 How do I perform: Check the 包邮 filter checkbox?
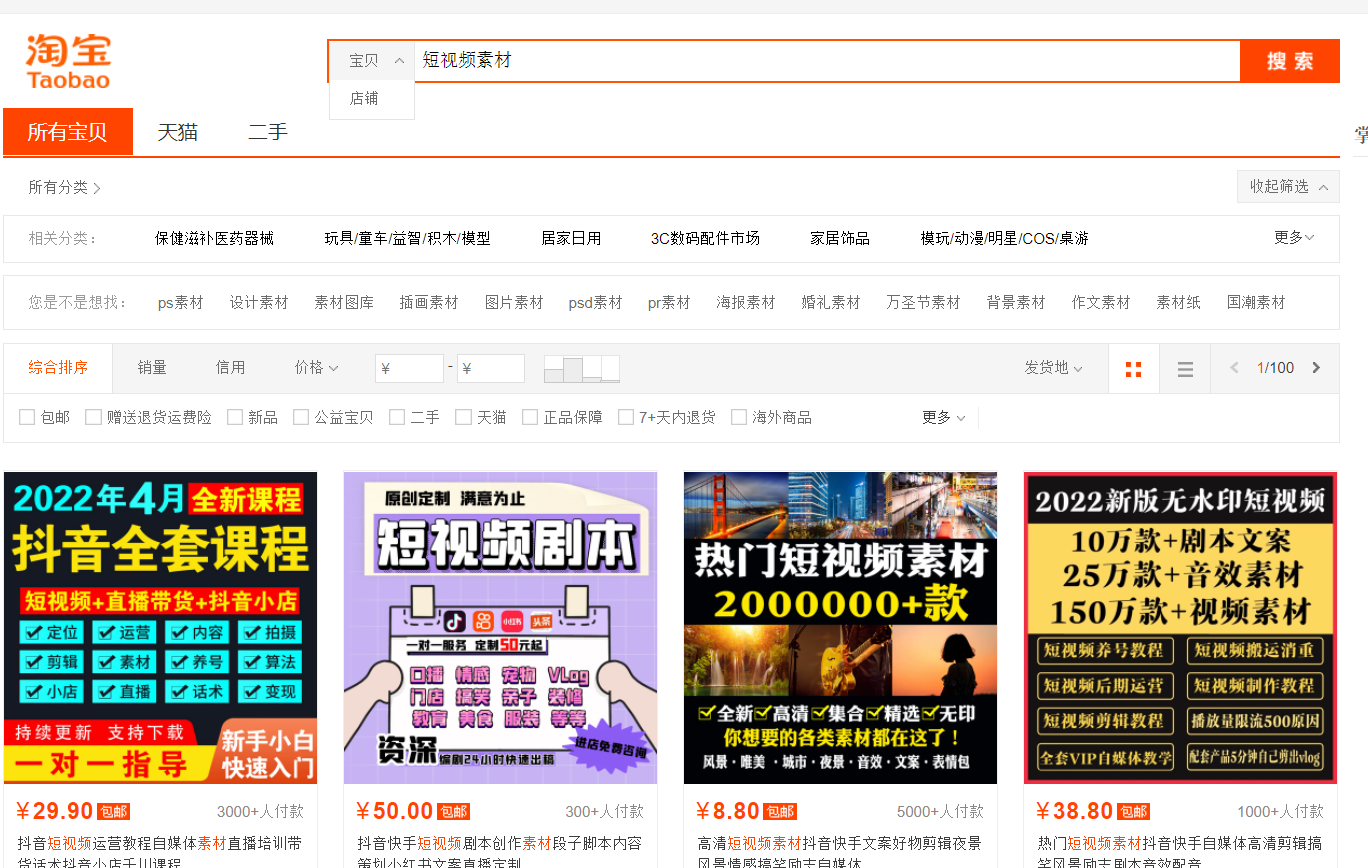click(x=27, y=417)
